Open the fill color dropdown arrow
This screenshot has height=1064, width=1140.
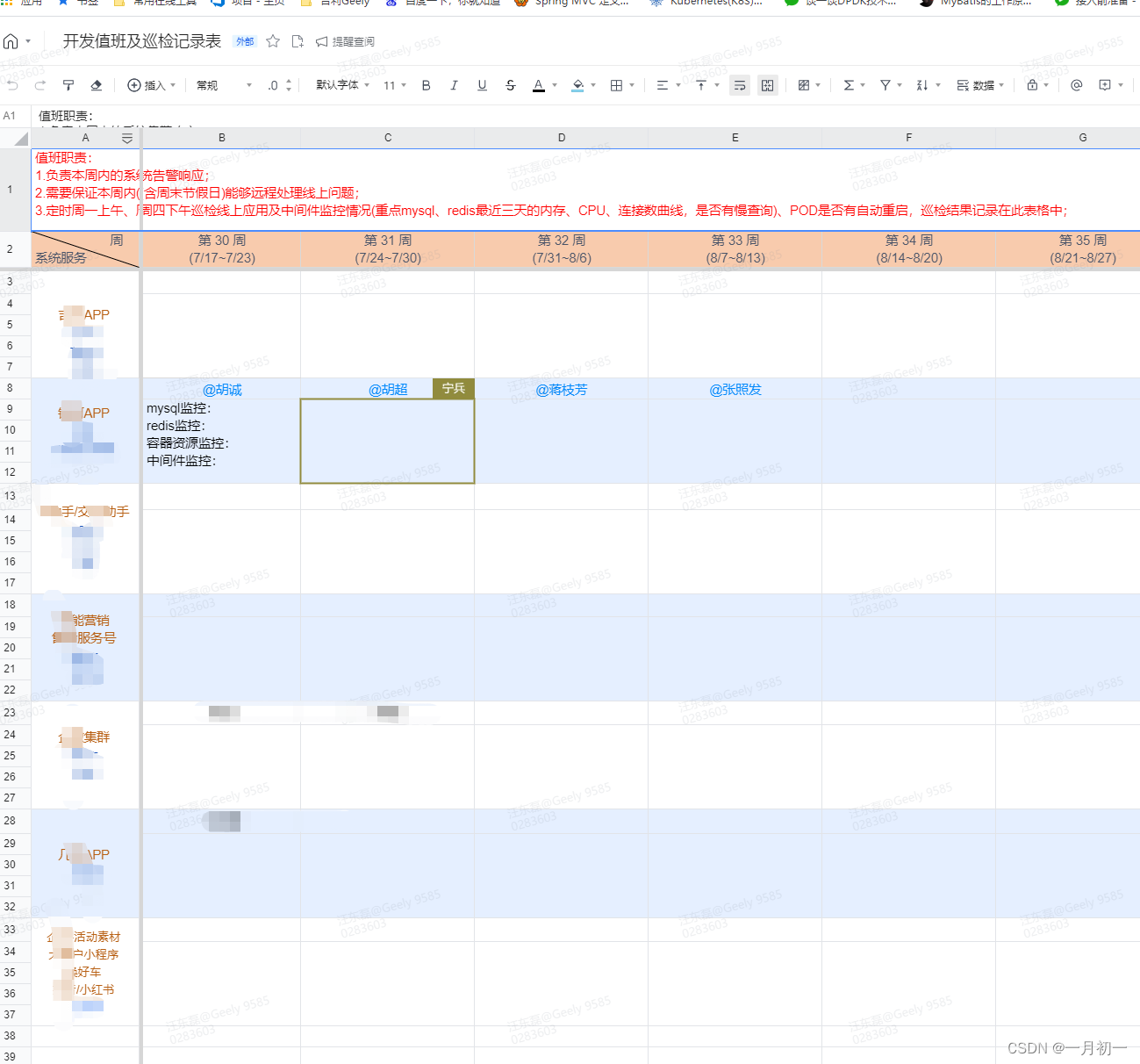coord(593,85)
